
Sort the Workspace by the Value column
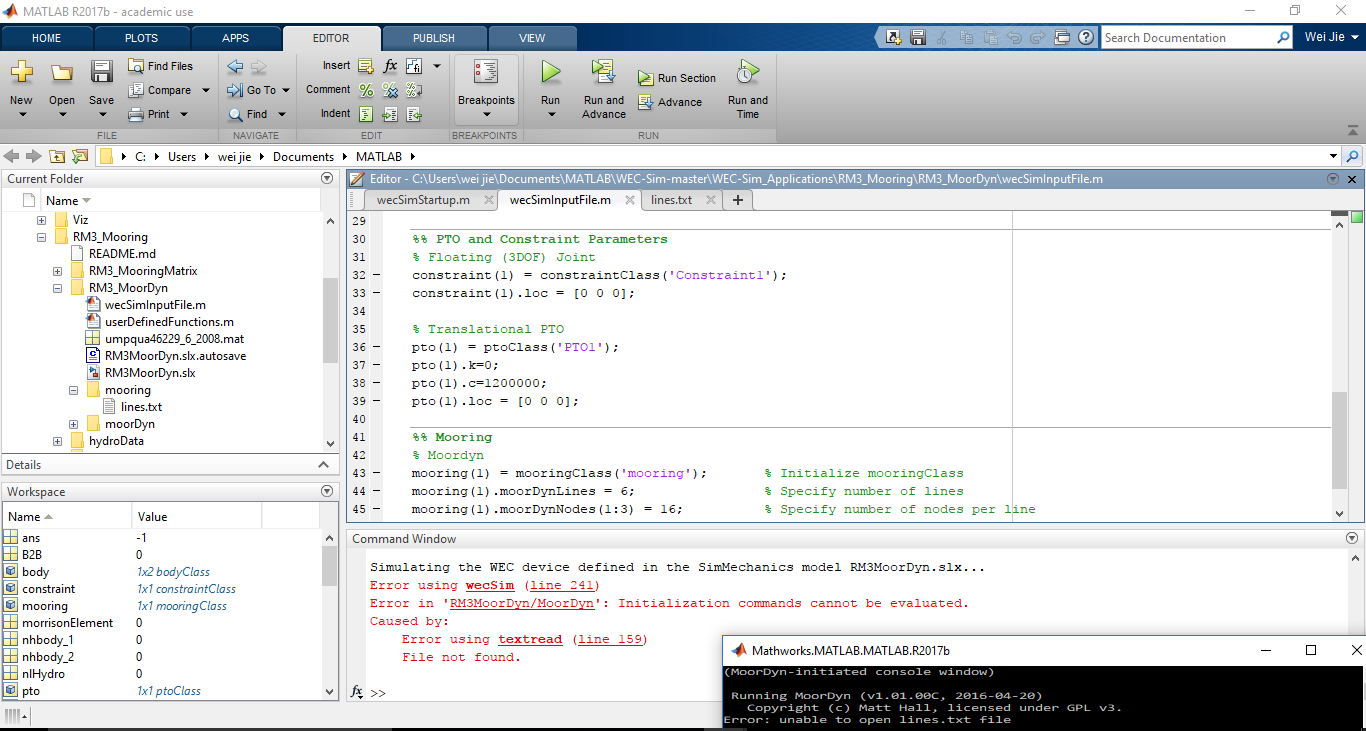coord(196,517)
